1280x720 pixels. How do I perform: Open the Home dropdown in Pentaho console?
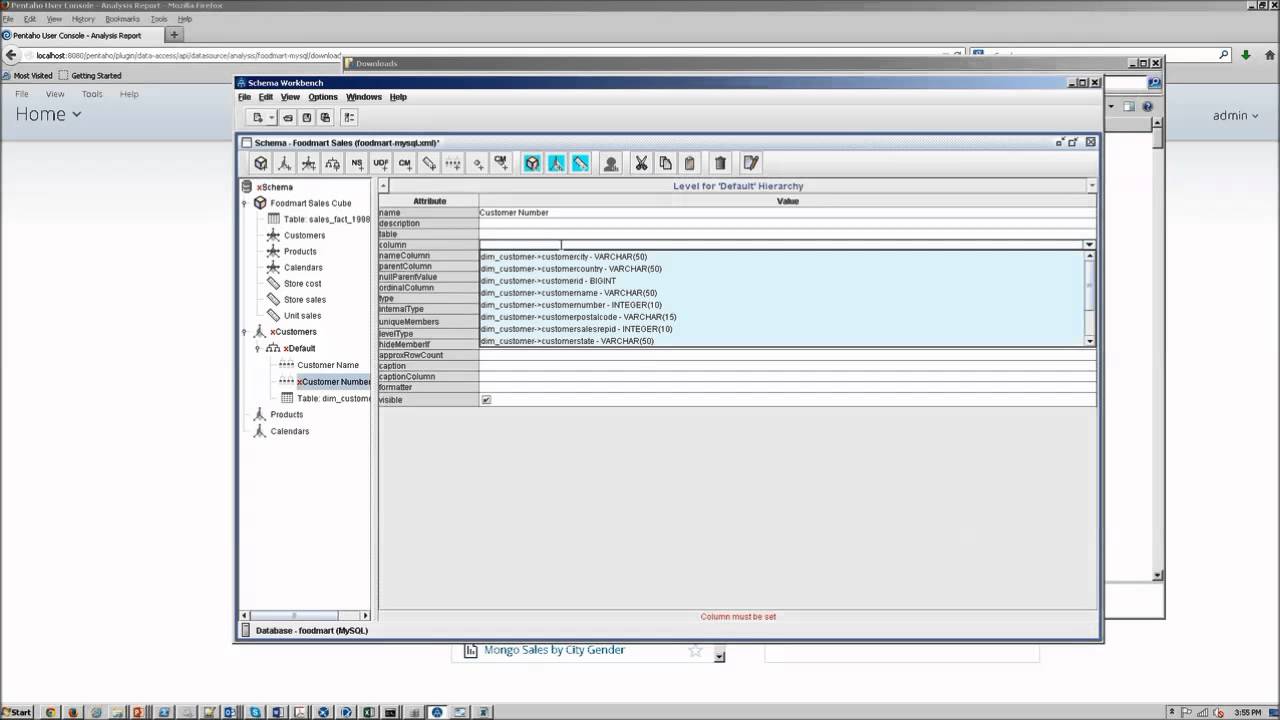(48, 114)
